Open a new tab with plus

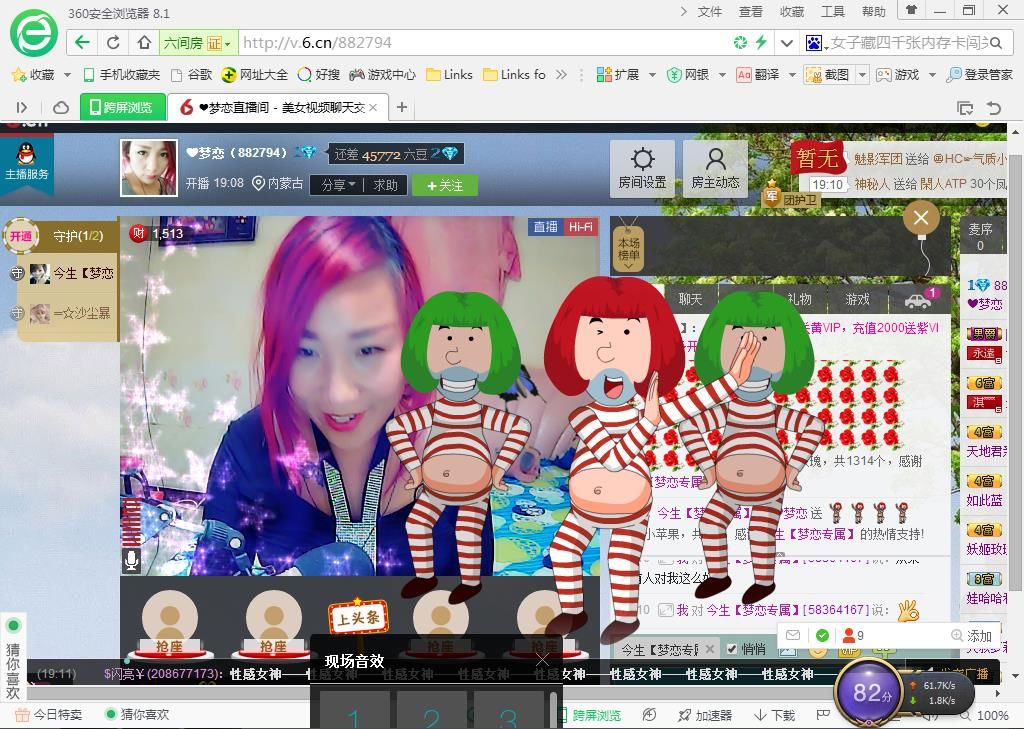(x=402, y=107)
